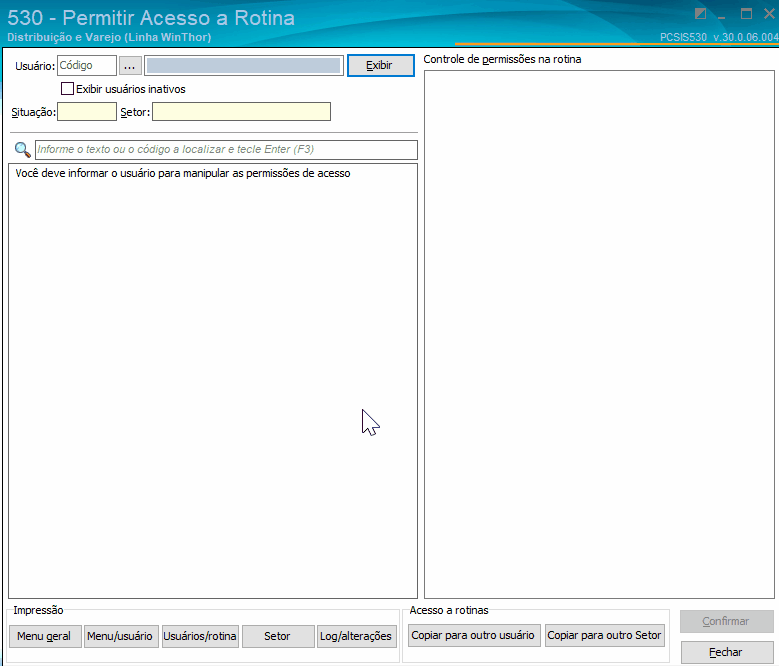The image size is (779, 666).
Task: Click the Confirmar button
Action: click(727, 621)
